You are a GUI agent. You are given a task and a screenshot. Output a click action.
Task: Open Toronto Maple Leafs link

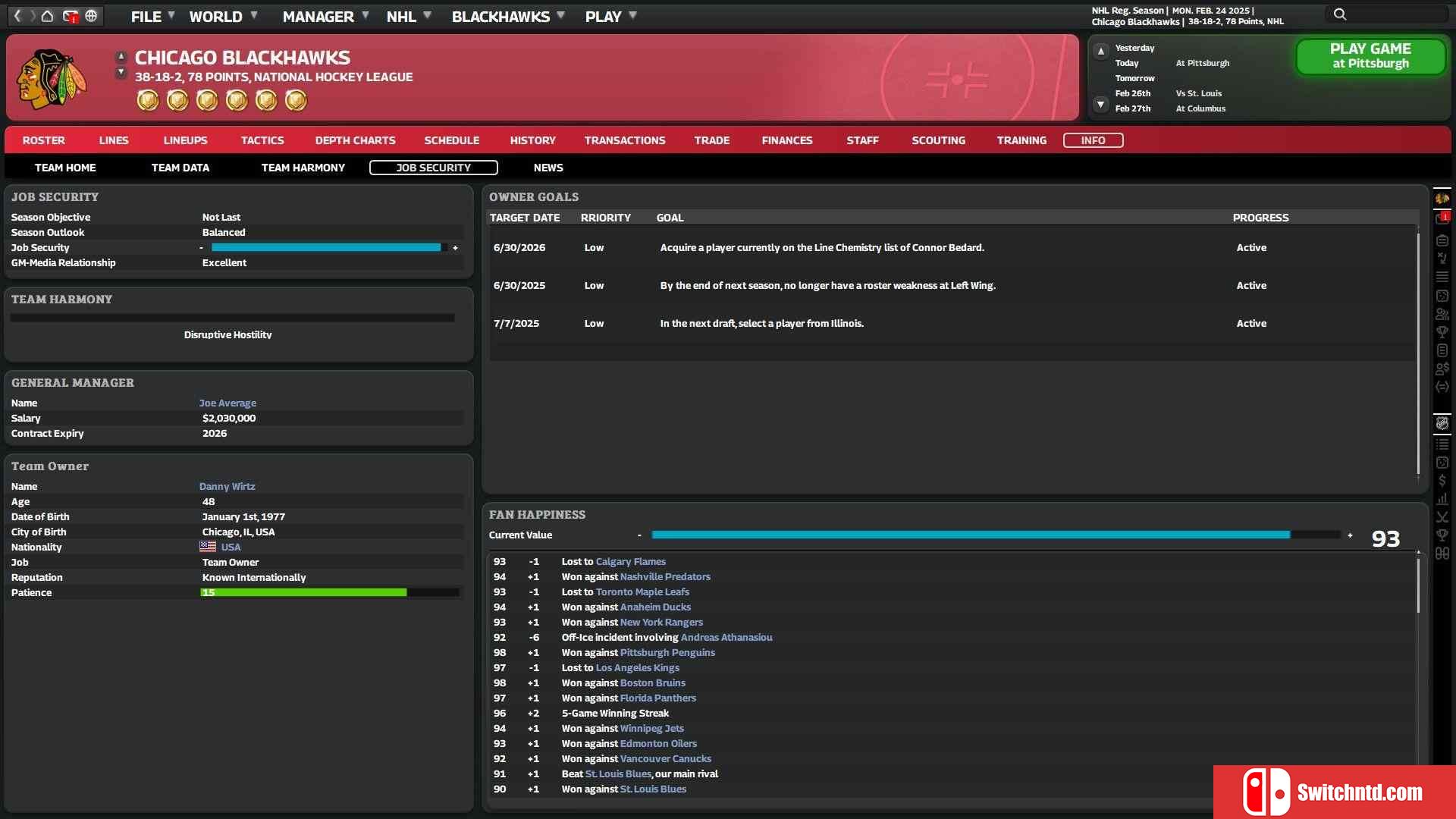642,591
